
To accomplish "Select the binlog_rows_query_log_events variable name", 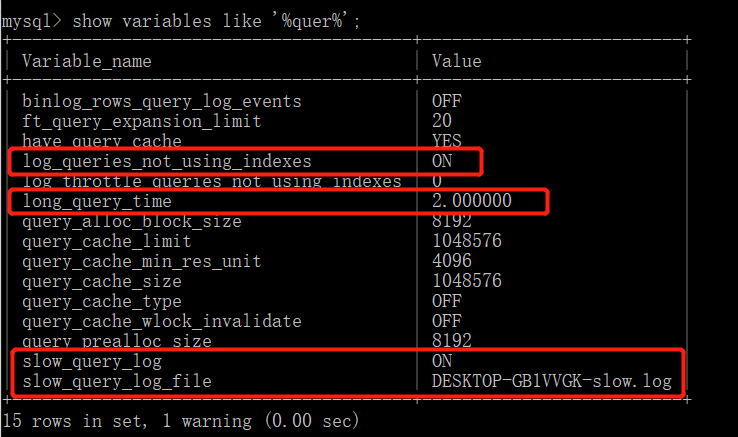I will coord(161,101).
